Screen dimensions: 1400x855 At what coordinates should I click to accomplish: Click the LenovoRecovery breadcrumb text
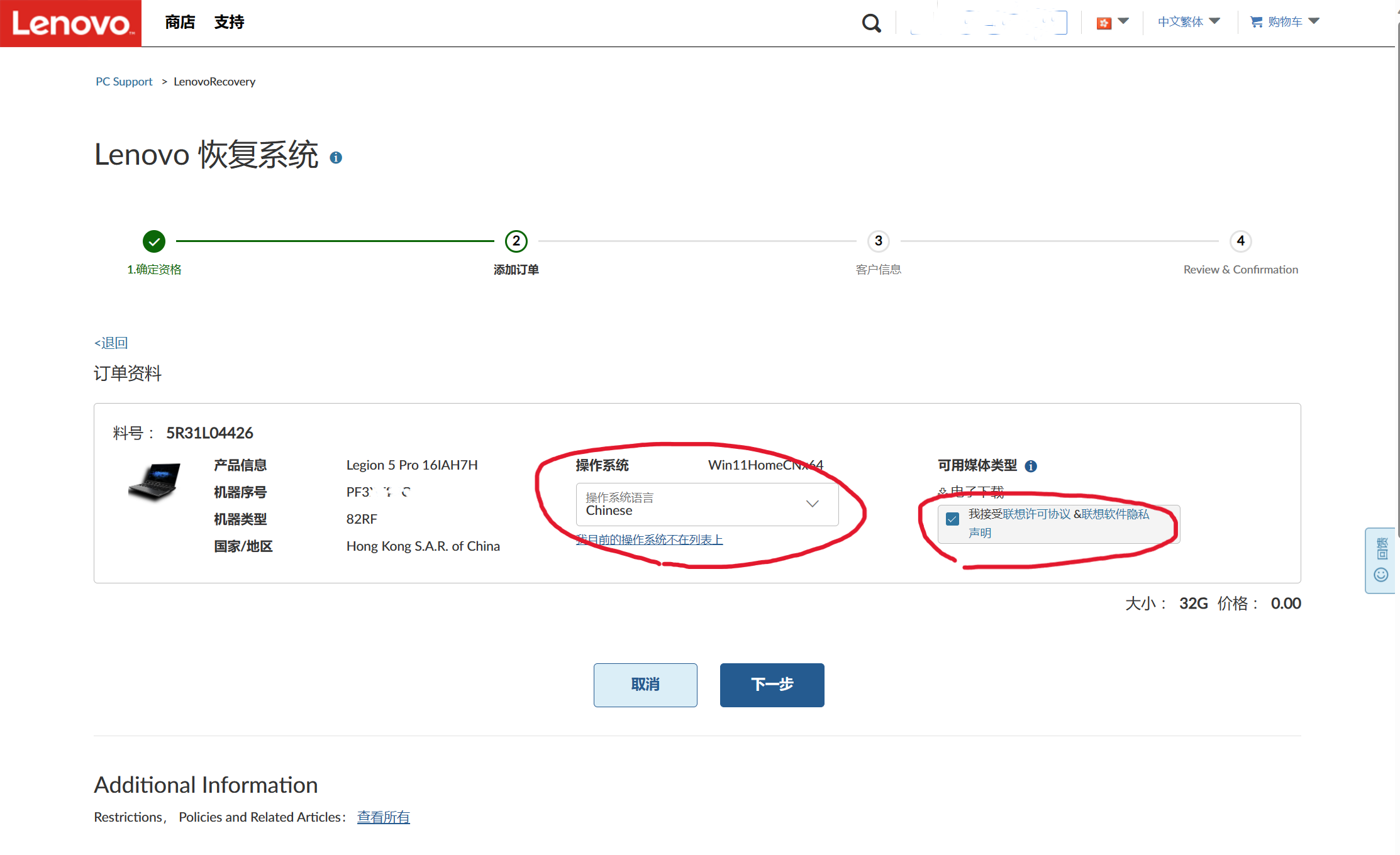pyautogui.click(x=214, y=82)
